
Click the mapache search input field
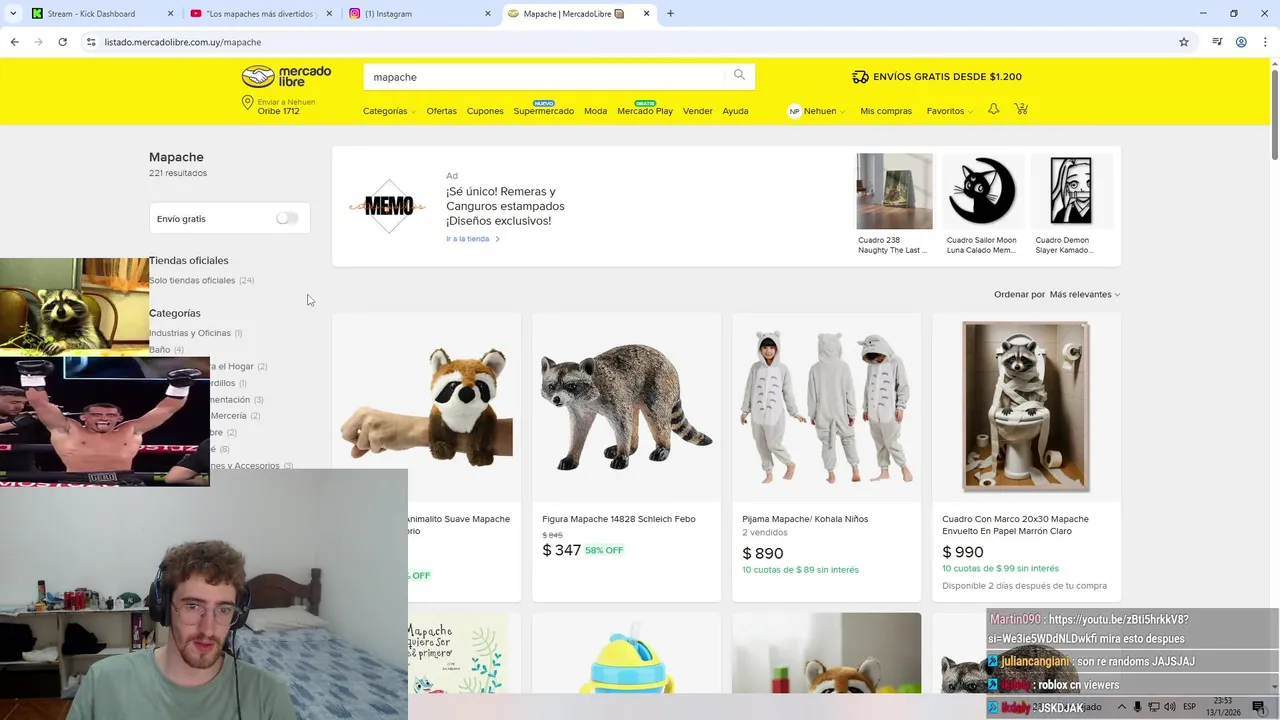tap(545, 76)
